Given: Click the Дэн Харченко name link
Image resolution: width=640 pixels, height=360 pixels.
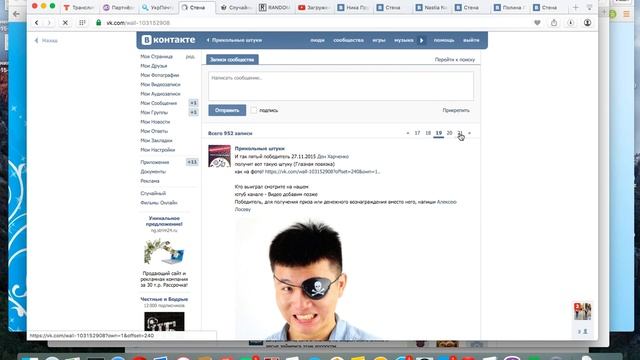Looking at the screenshot, I should coord(333,156).
